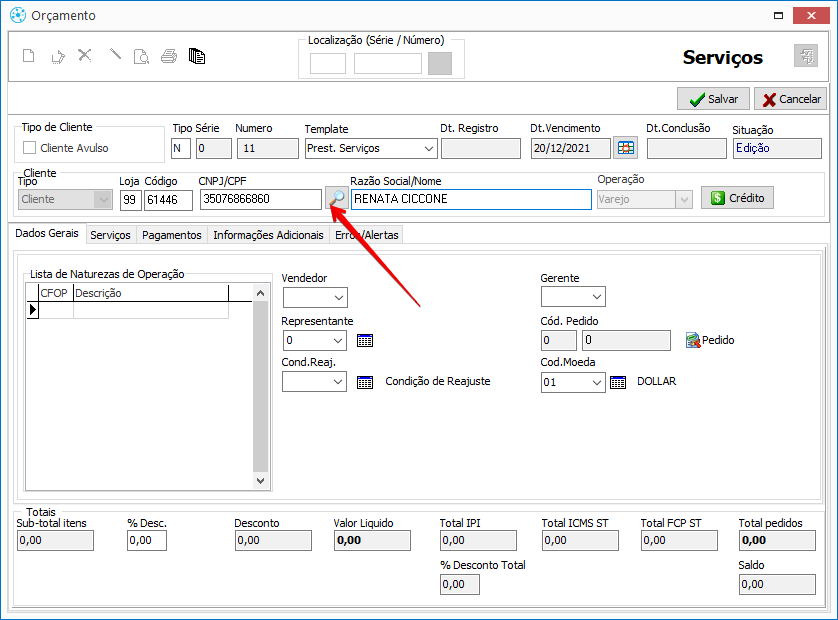The height and width of the screenshot is (620, 838).
Task: Click the % Desc. total field
Action: click(x=147, y=540)
